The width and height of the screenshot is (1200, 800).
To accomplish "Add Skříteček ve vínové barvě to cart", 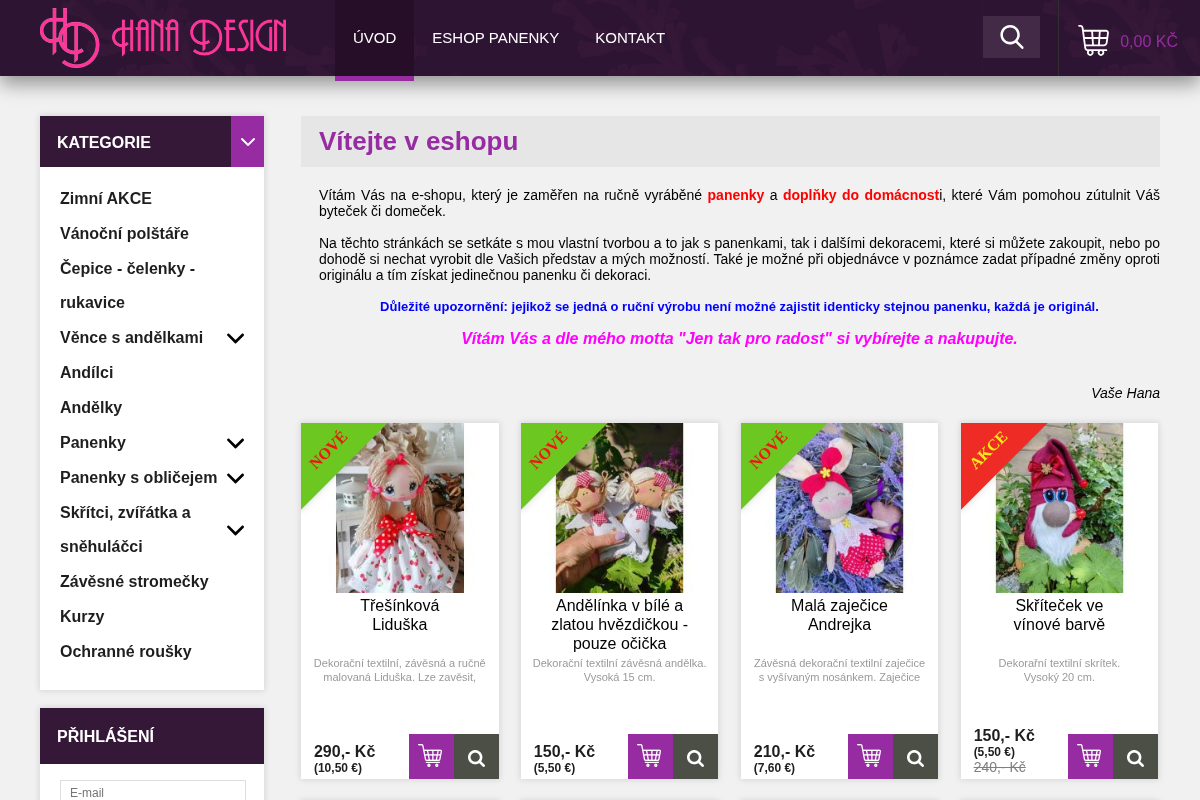I will click(1090, 756).
